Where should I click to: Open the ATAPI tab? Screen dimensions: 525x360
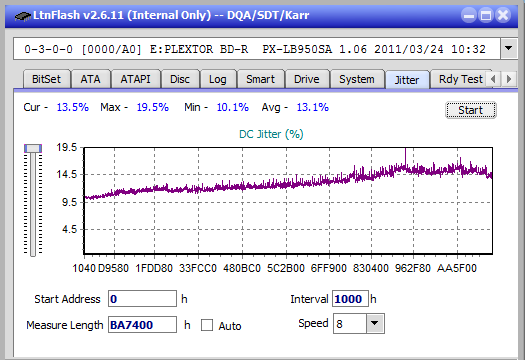point(136,79)
